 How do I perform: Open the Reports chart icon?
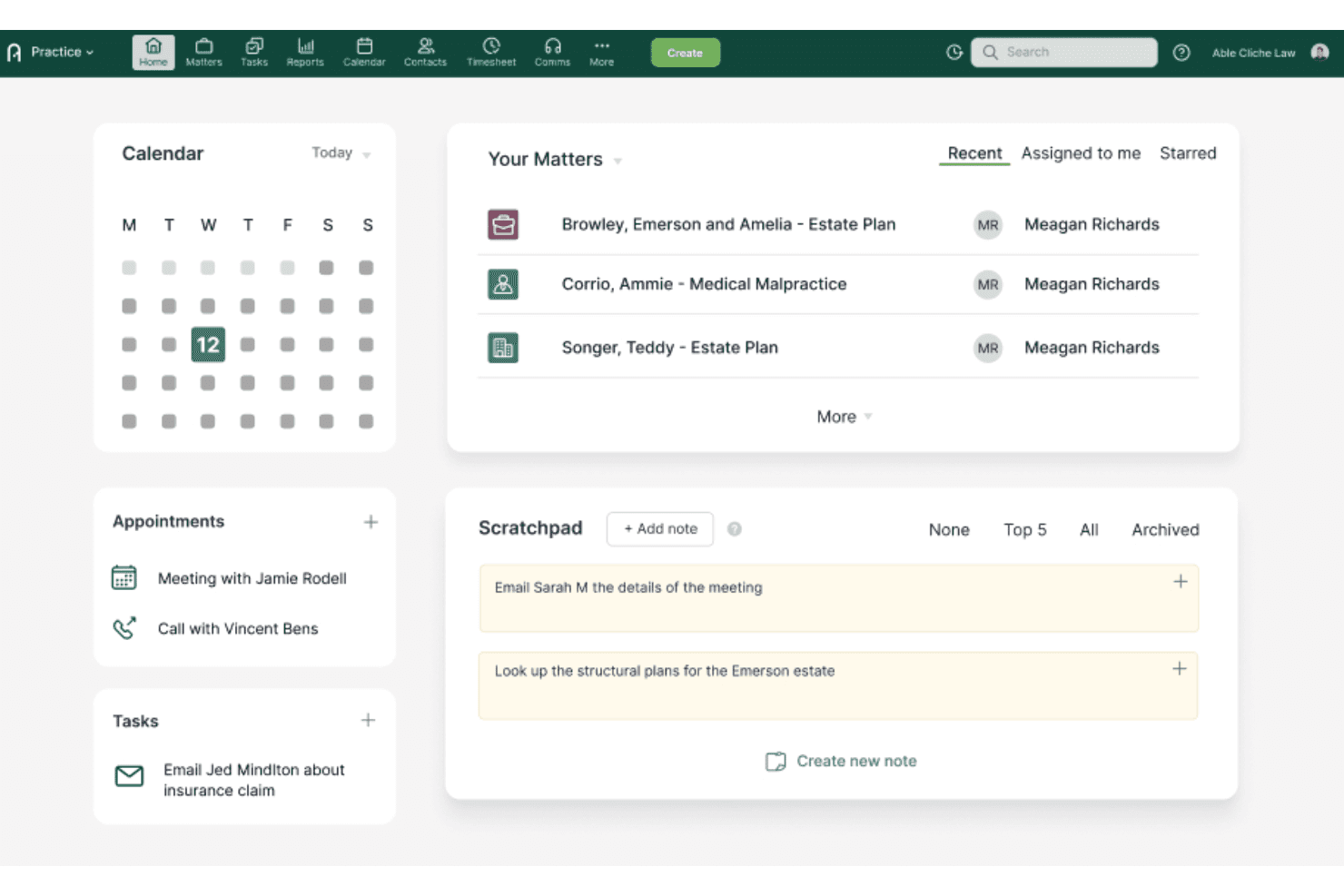[305, 52]
